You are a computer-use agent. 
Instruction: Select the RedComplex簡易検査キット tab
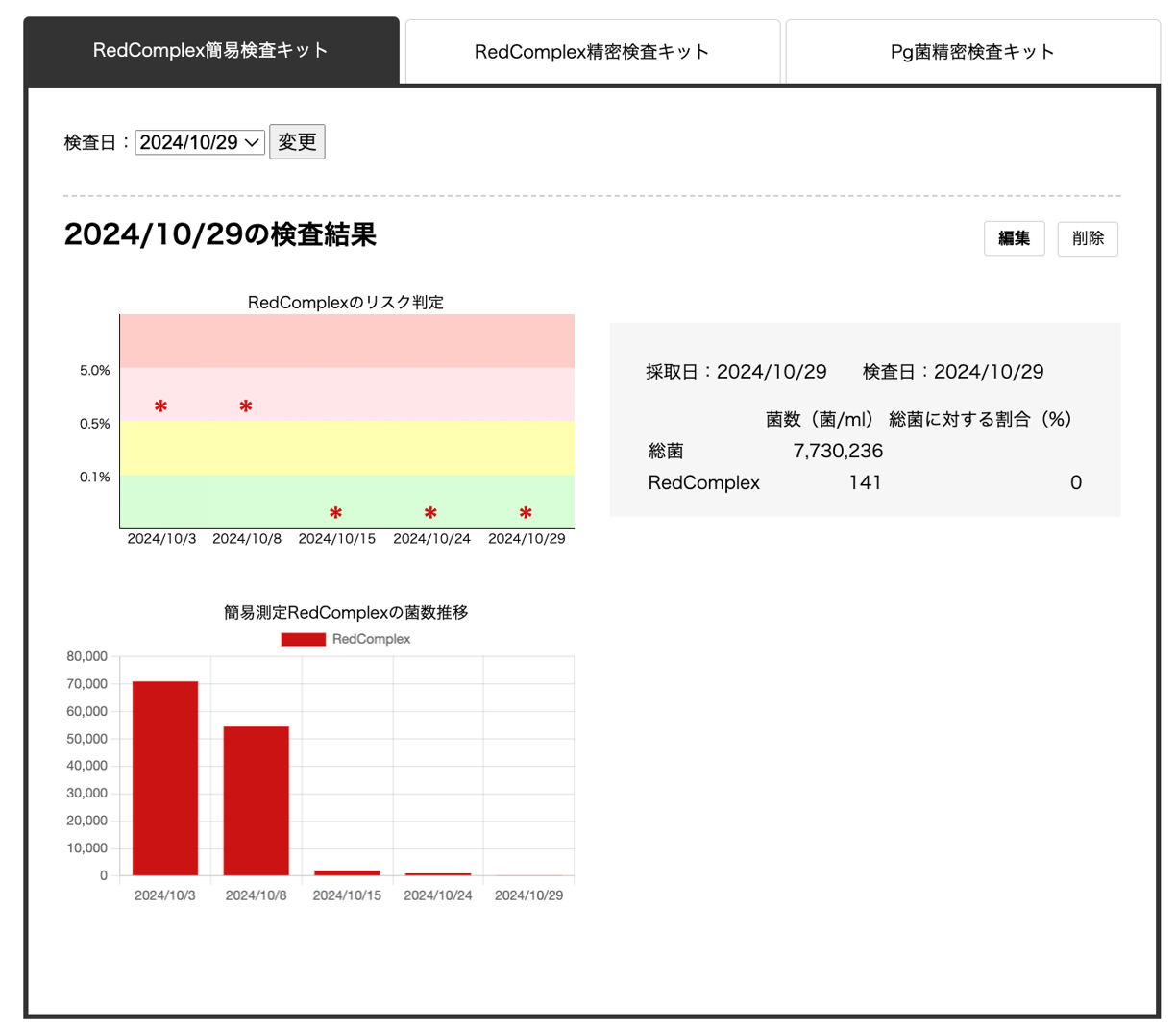pos(211,51)
